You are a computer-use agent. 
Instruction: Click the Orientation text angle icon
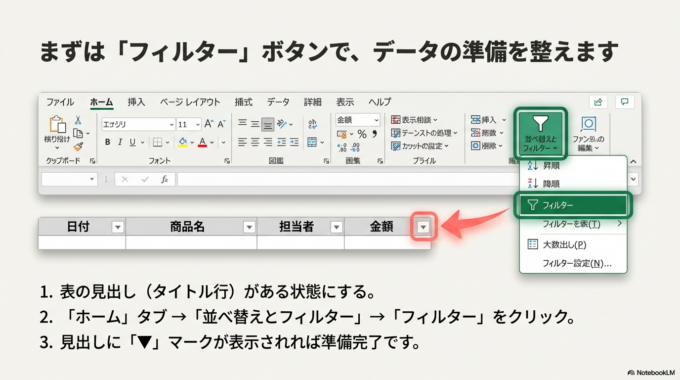click(x=282, y=124)
